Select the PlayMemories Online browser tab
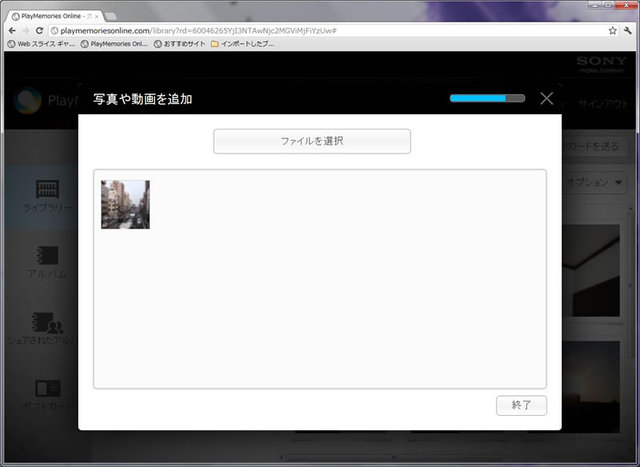 pos(52,16)
